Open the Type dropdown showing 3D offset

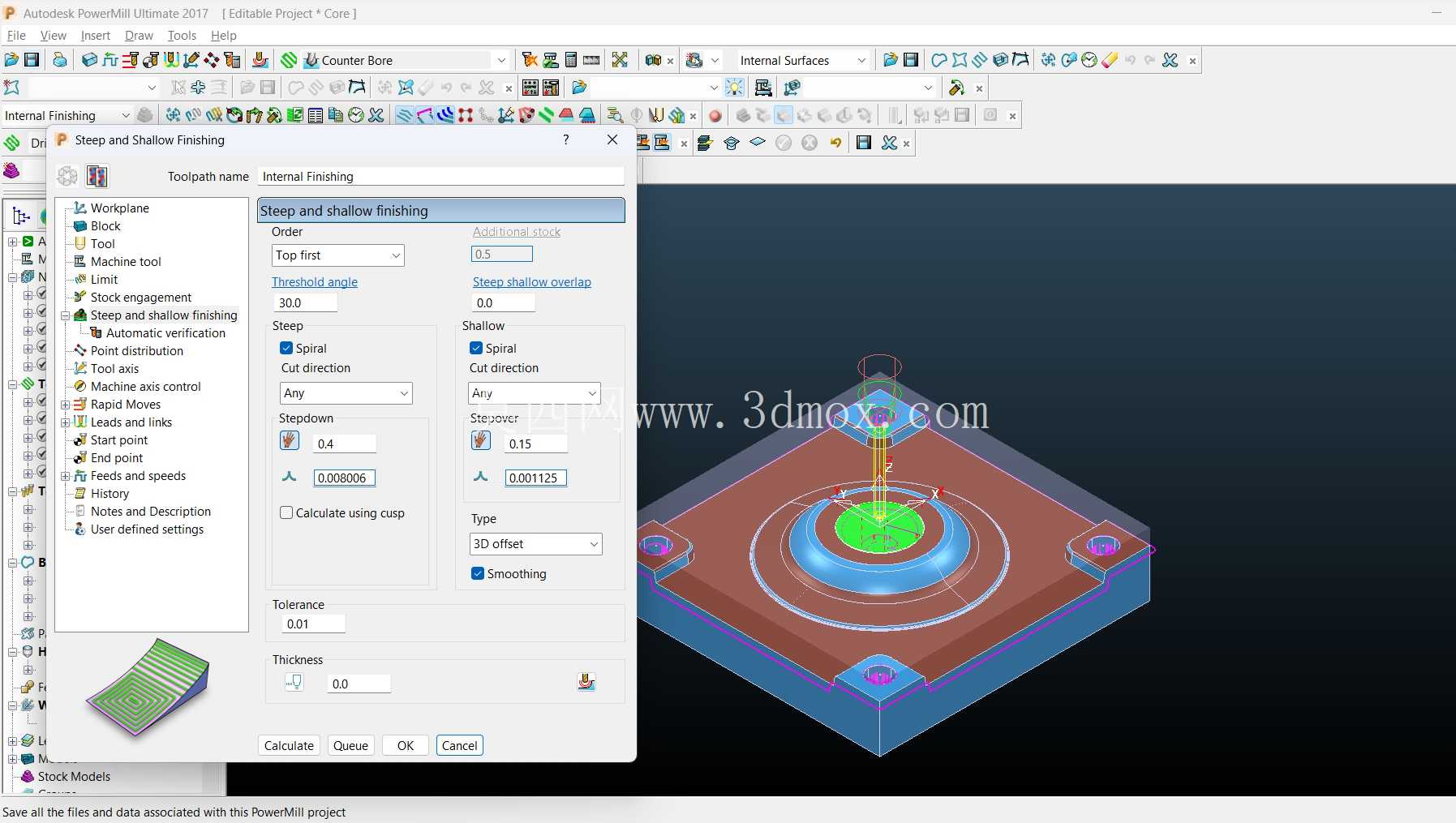click(x=536, y=544)
